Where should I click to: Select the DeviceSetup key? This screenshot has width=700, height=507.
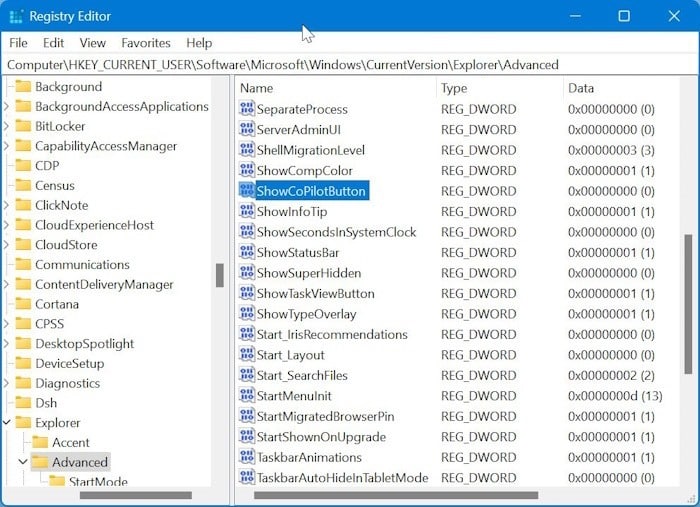point(70,363)
